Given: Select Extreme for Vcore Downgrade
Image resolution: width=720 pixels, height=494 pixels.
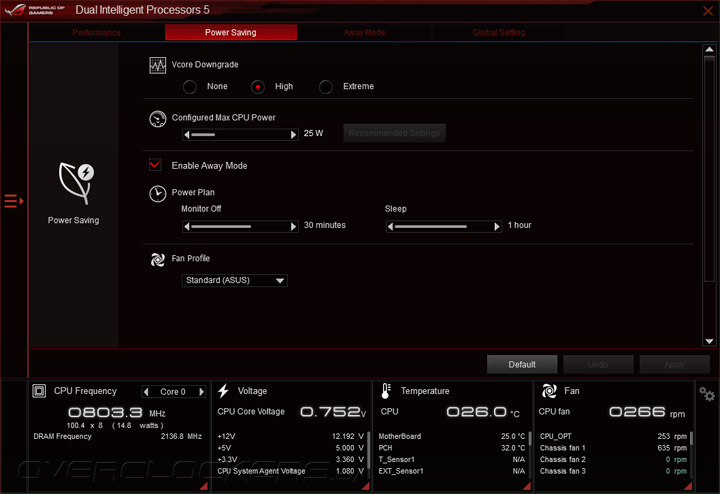Looking at the screenshot, I should pos(326,87).
